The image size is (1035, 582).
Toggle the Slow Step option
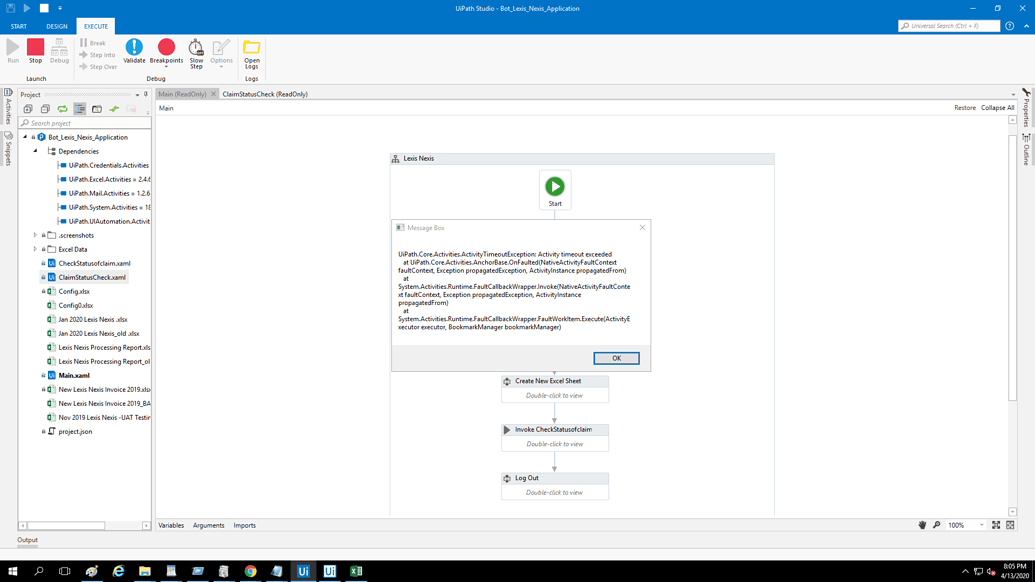[196, 53]
